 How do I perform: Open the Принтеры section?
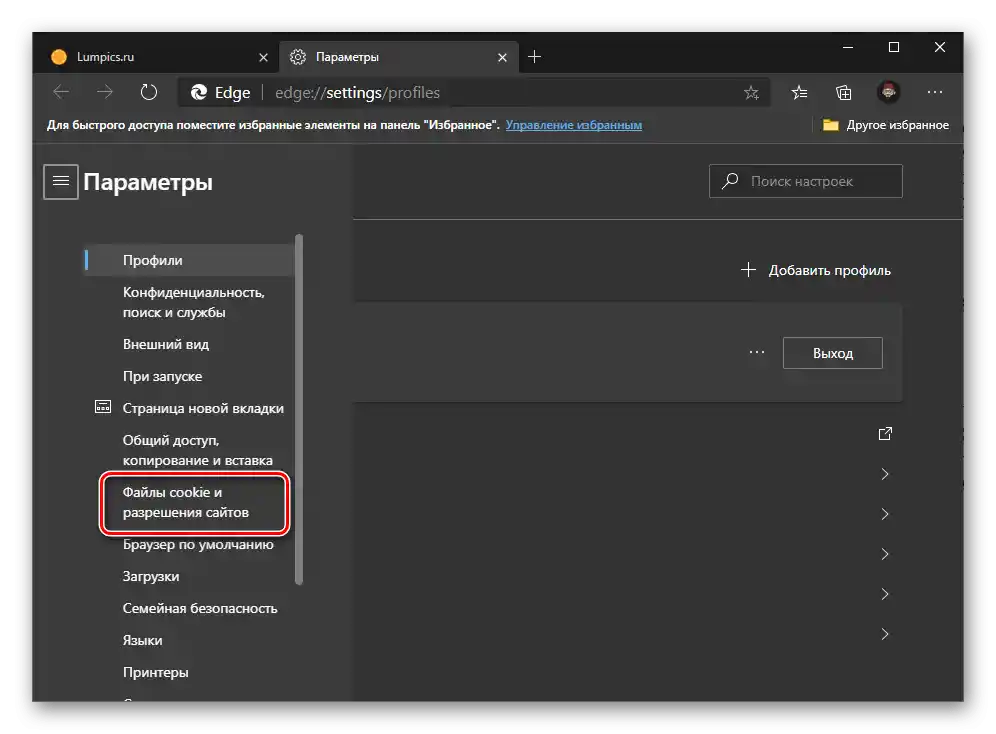pyautogui.click(x=156, y=672)
